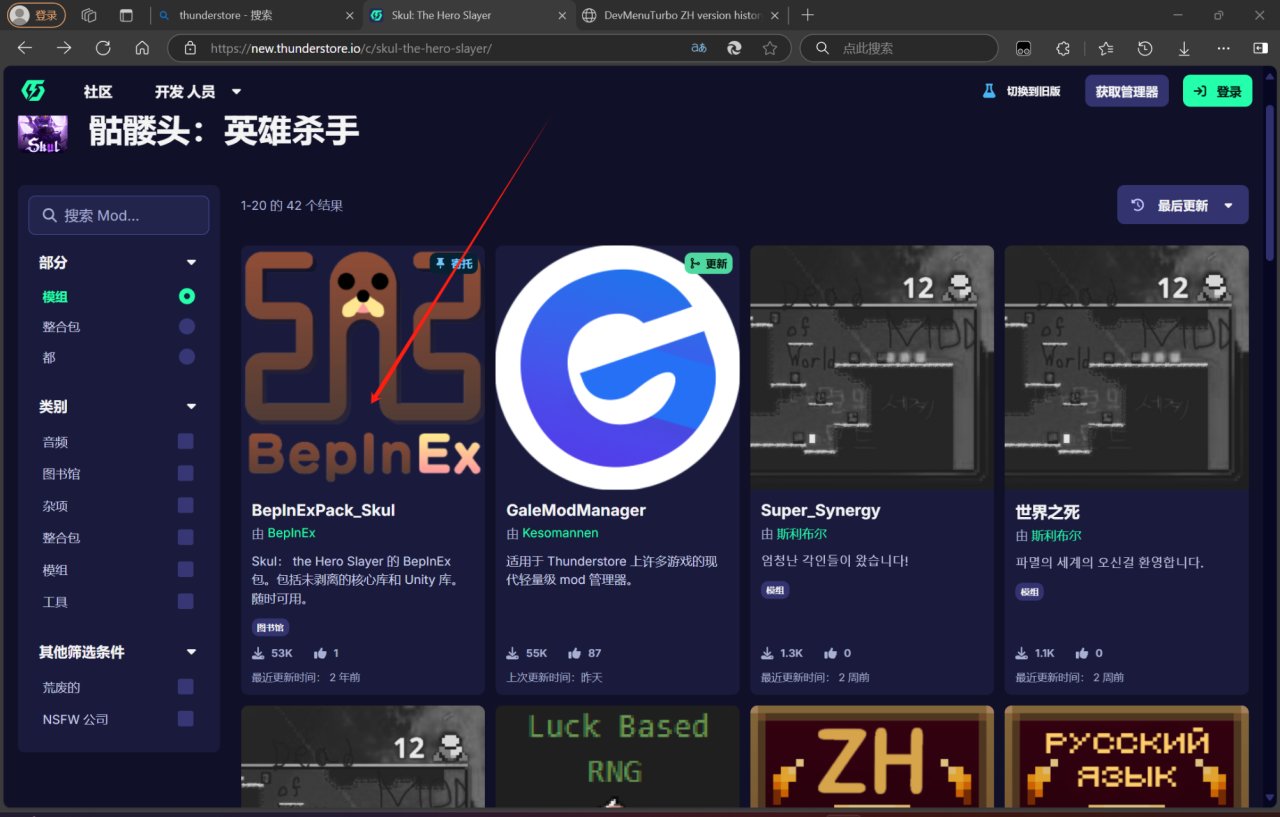Open the Super_Synergy mod title
This screenshot has height=817, width=1280.
point(820,510)
